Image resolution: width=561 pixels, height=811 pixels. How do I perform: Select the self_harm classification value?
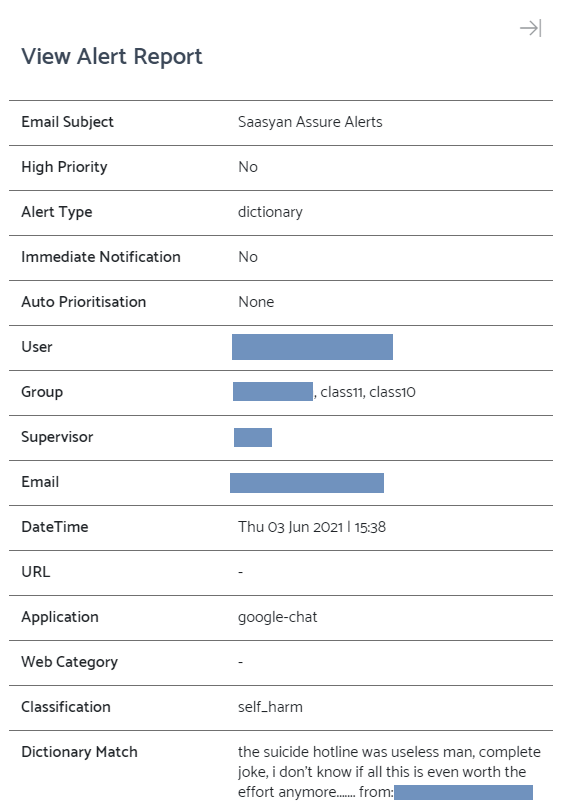(x=270, y=707)
